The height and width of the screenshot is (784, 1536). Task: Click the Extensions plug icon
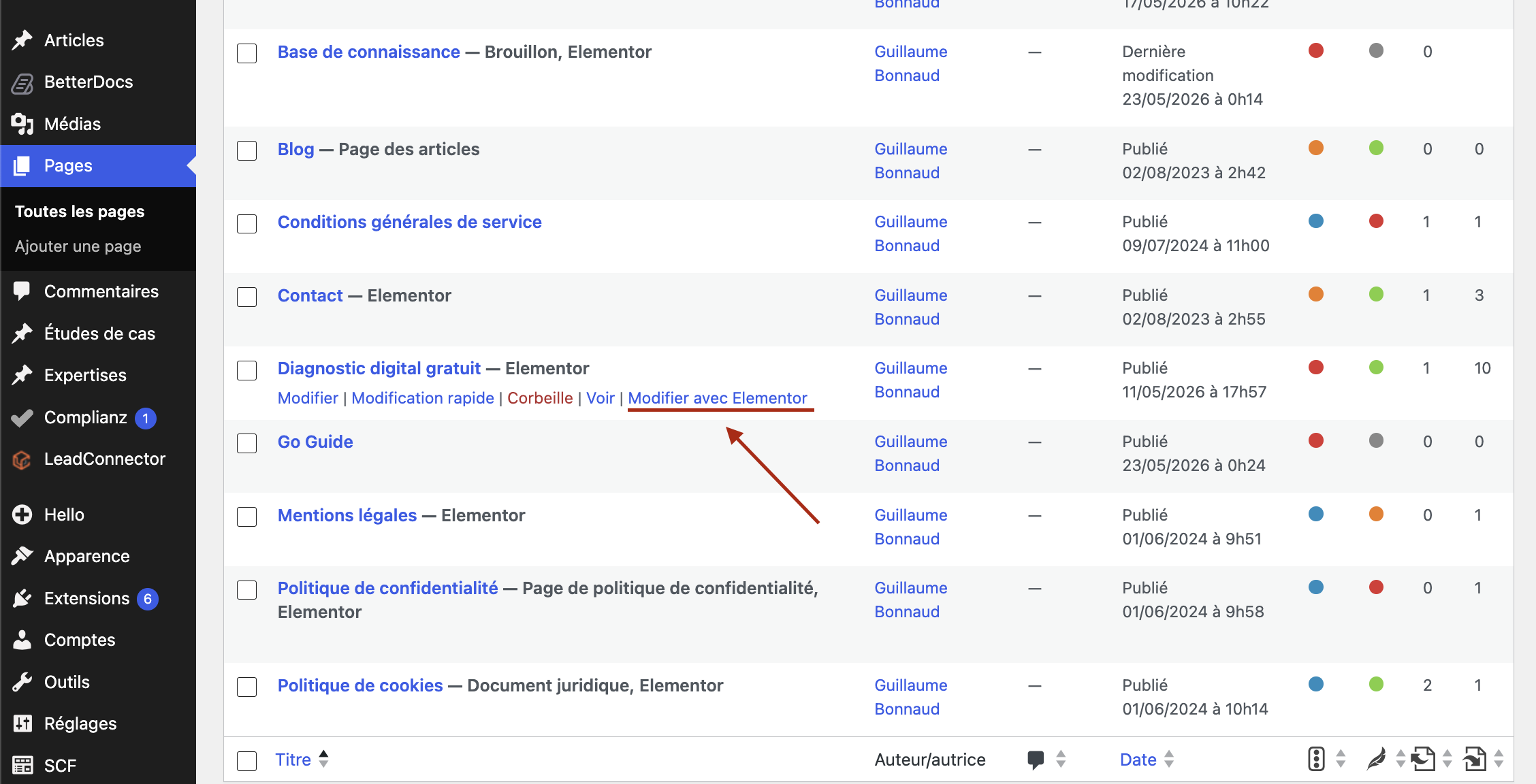coord(22,598)
